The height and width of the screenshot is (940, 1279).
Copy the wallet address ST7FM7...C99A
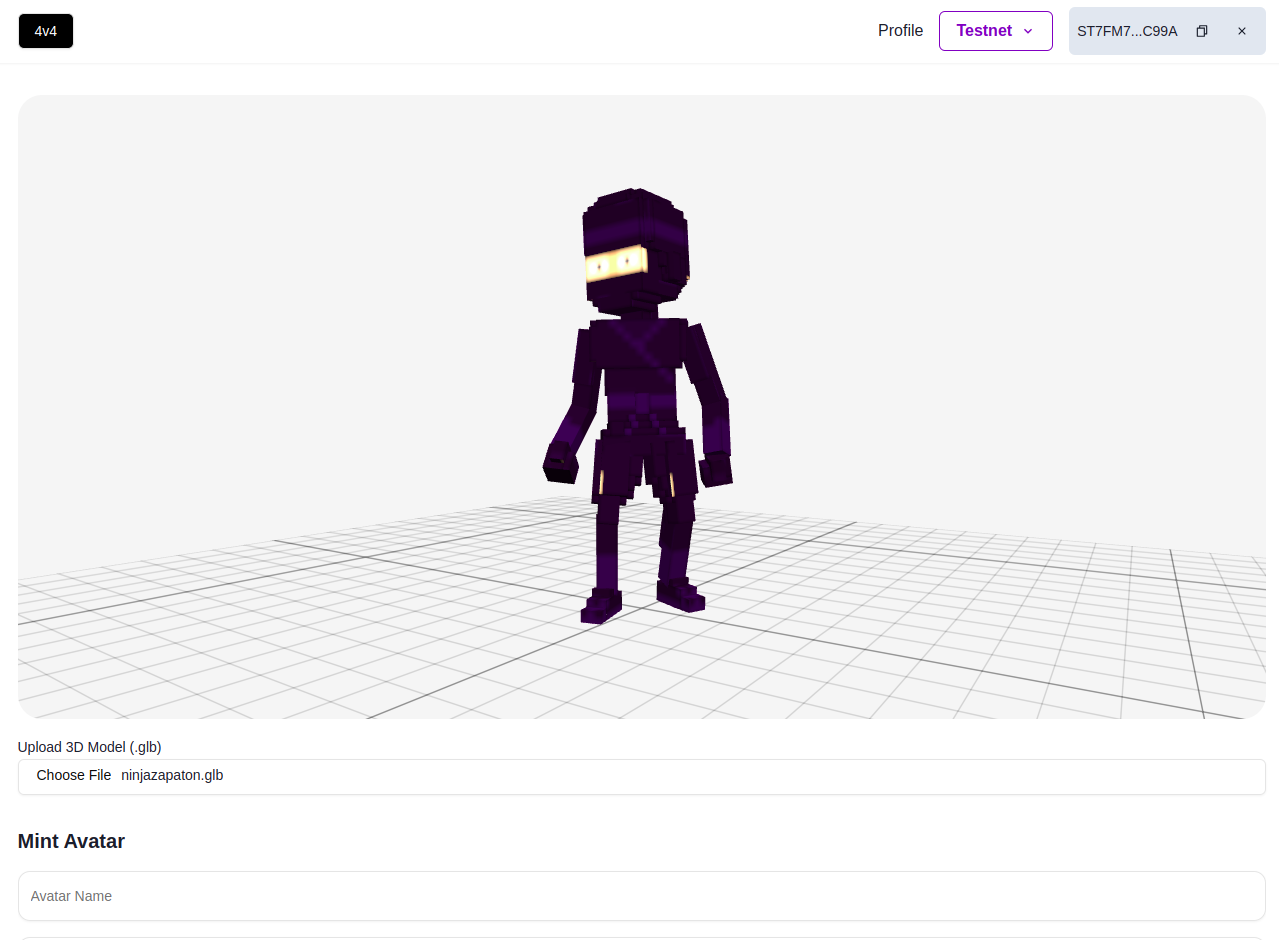[x=1202, y=31]
